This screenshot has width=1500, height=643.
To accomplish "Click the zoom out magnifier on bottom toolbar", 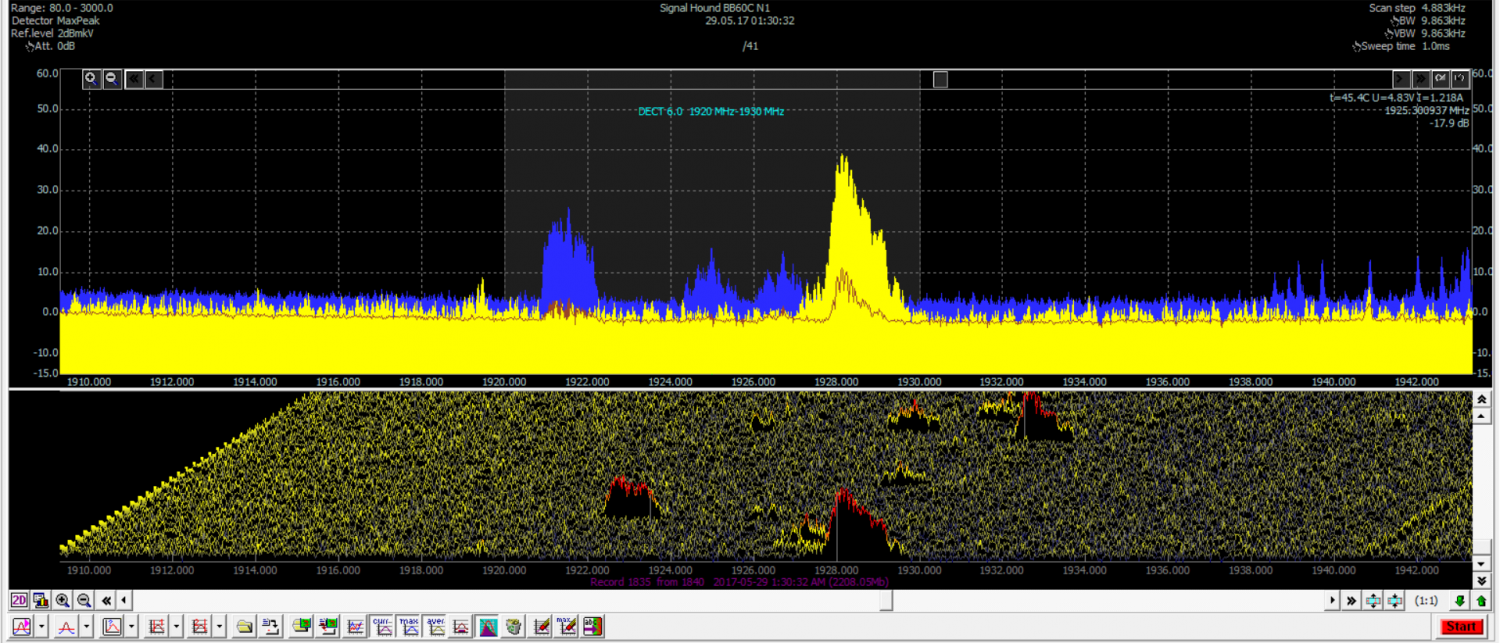I will coord(84,600).
